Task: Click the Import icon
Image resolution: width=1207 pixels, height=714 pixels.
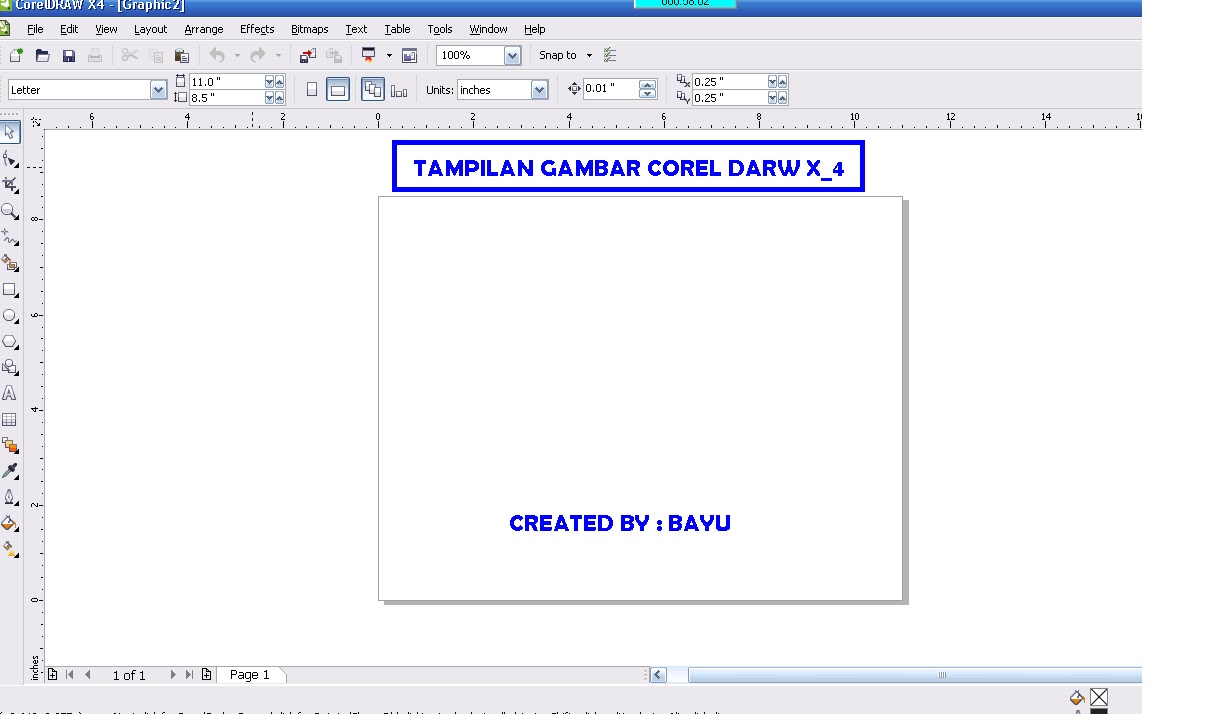Action: pos(308,55)
